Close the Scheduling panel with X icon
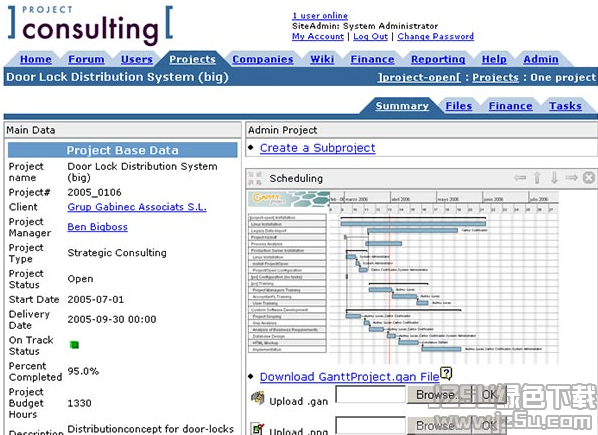 point(589,178)
